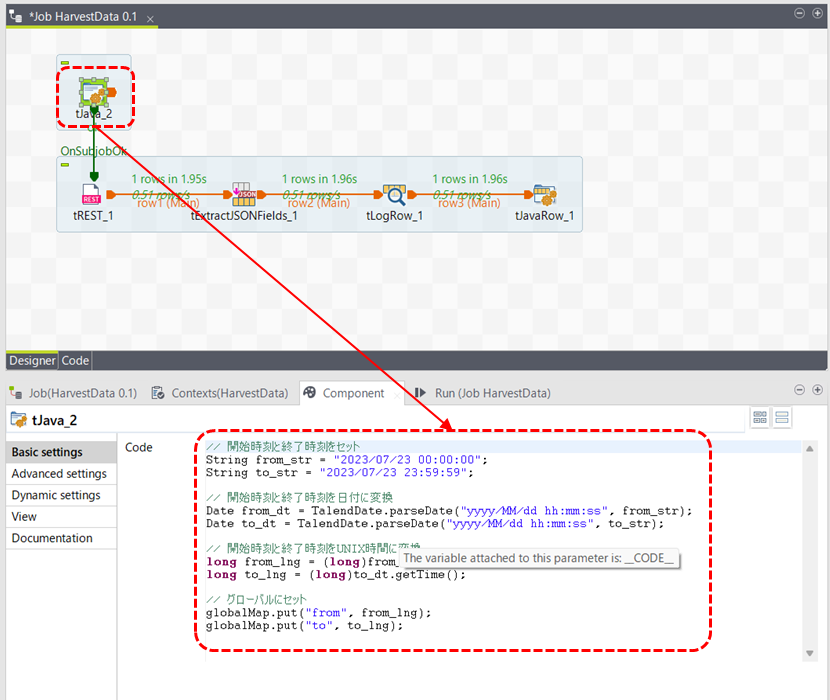The width and height of the screenshot is (830, 700).
Task: Close the Job HarvestData 0.1 editor tab
Action: point(150,19)
